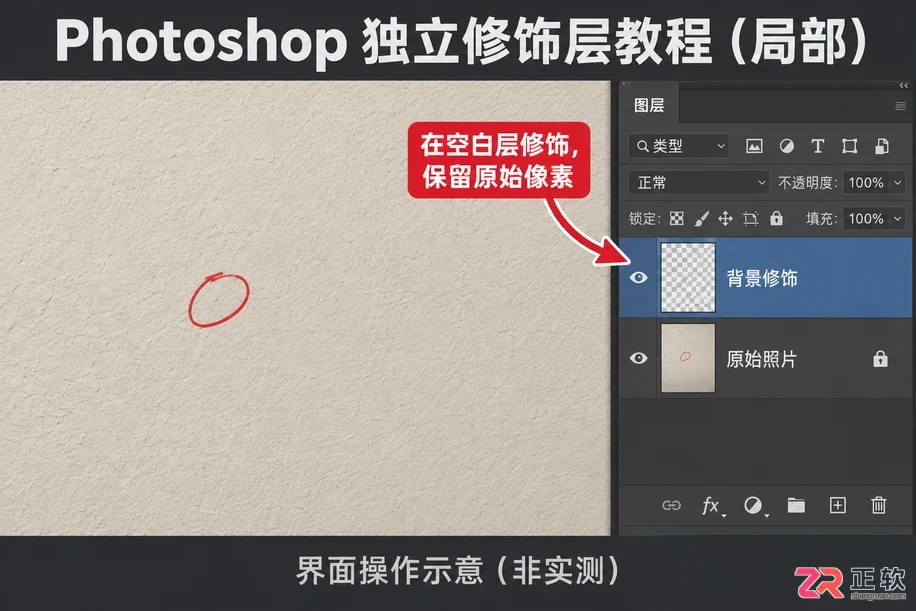
Task: Open the 类型 filter dropdown
Action: [680, 146]
